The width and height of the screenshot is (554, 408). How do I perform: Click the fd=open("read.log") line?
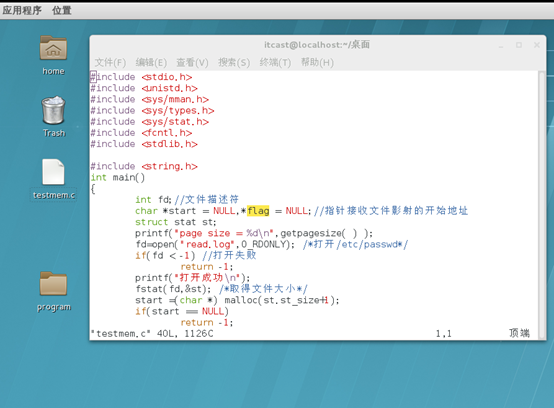click(x=272, y=244)
